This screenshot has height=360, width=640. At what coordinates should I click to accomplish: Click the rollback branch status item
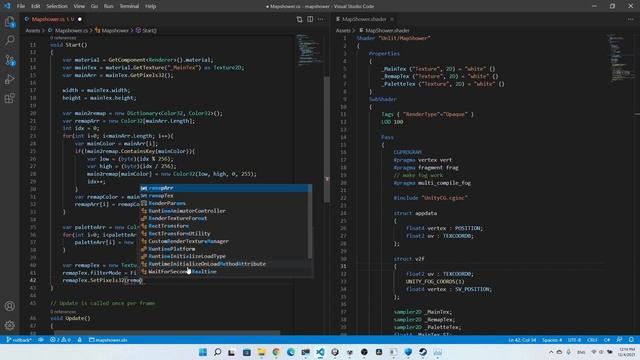click(x=19, y=340)
